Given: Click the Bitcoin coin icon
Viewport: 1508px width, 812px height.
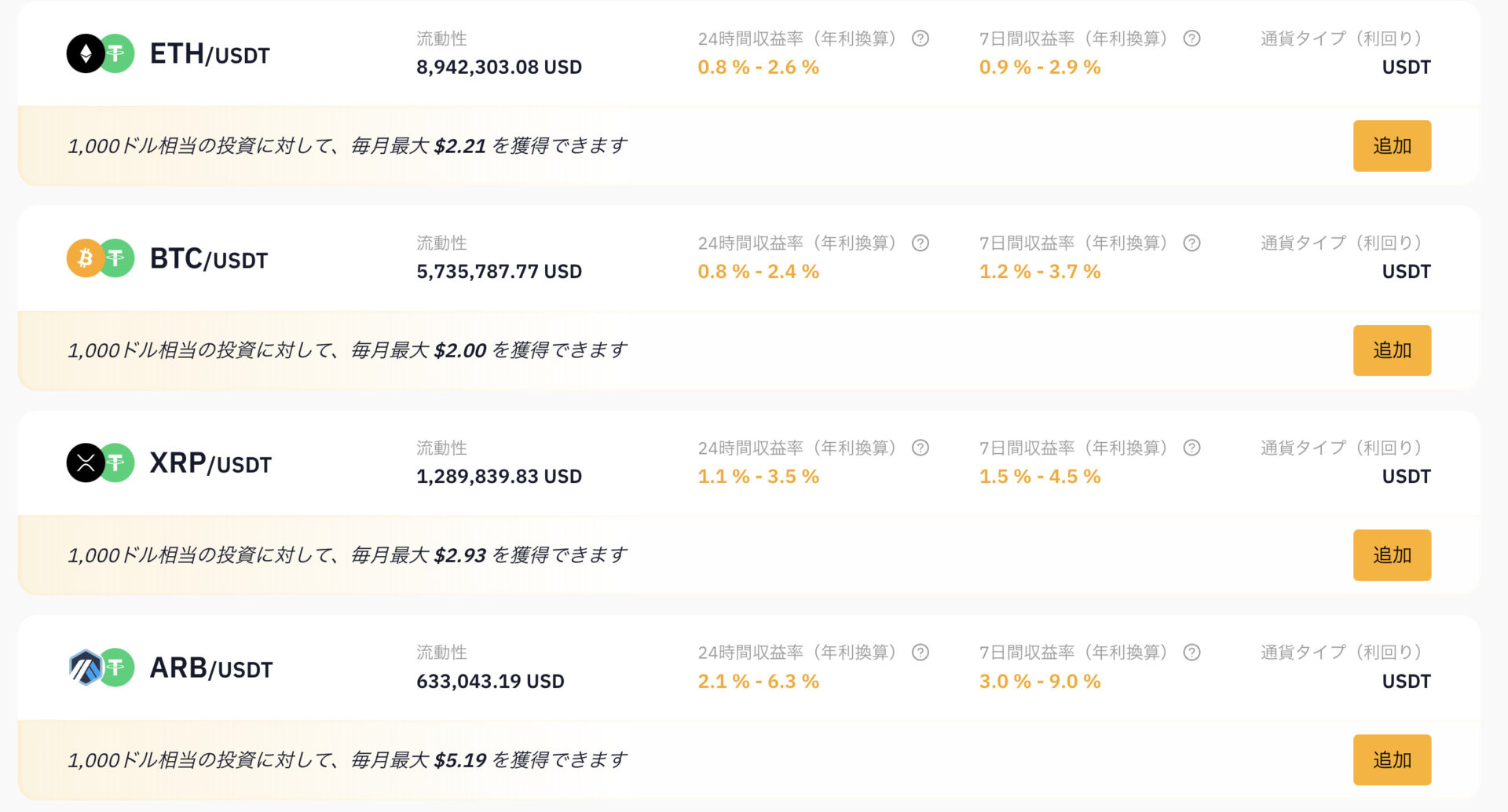Looking at the screenshot, I should 86,258.
